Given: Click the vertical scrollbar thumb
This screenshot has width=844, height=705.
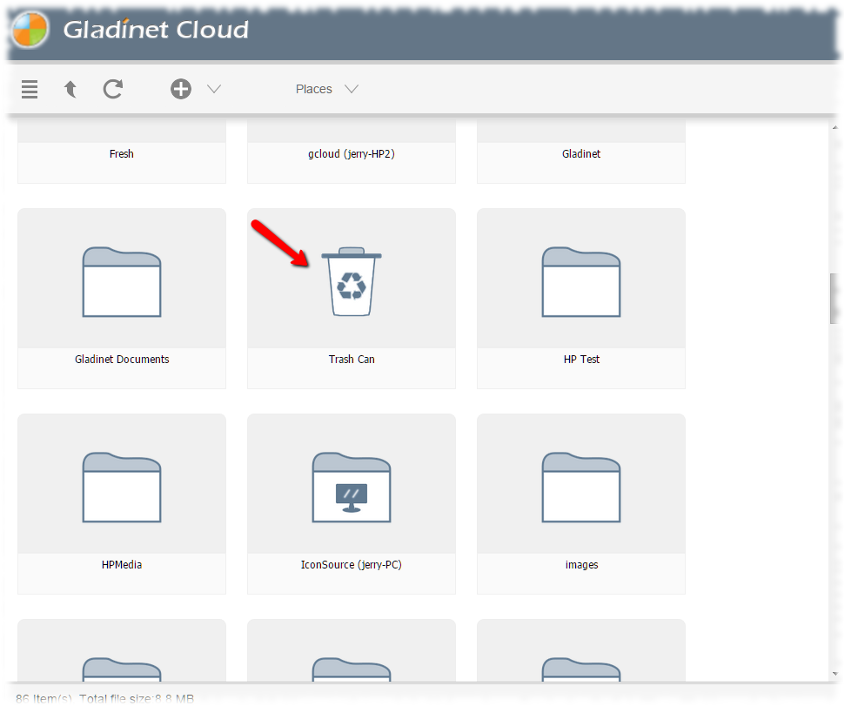Looking at the screenshot, I should pos(834,298).
